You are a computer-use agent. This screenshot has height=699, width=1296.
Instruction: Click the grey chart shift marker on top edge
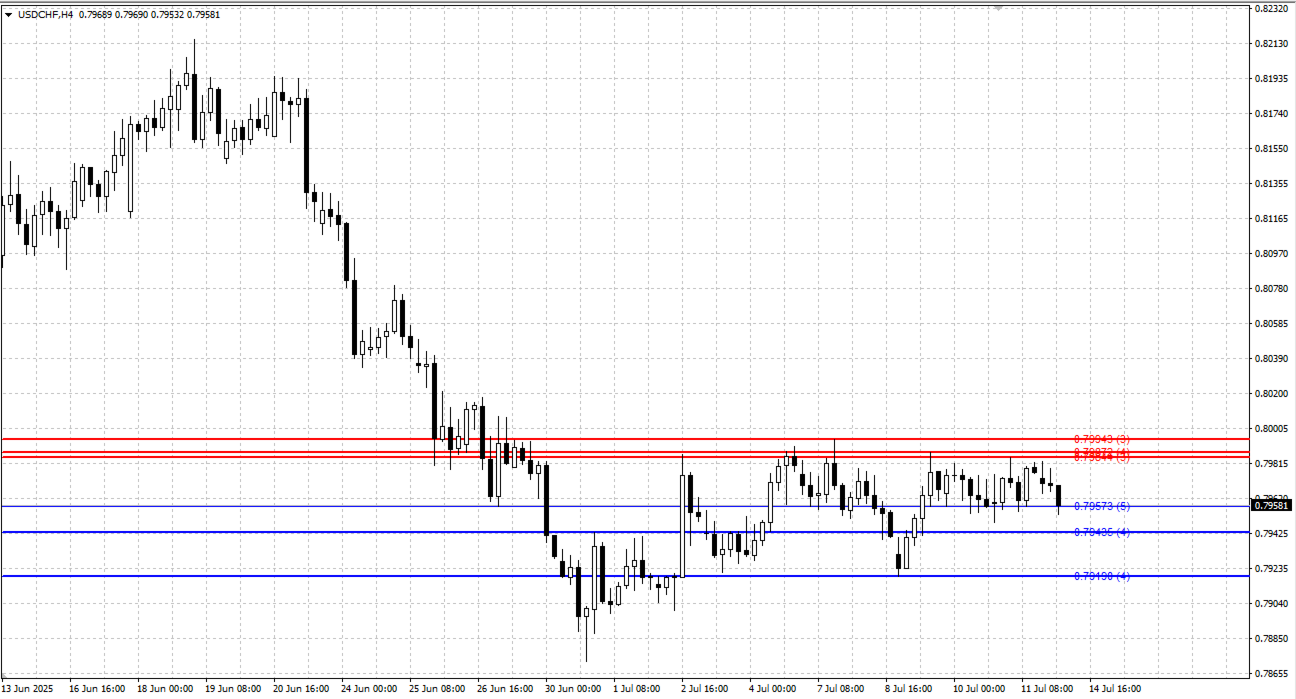tap(997, 7)
